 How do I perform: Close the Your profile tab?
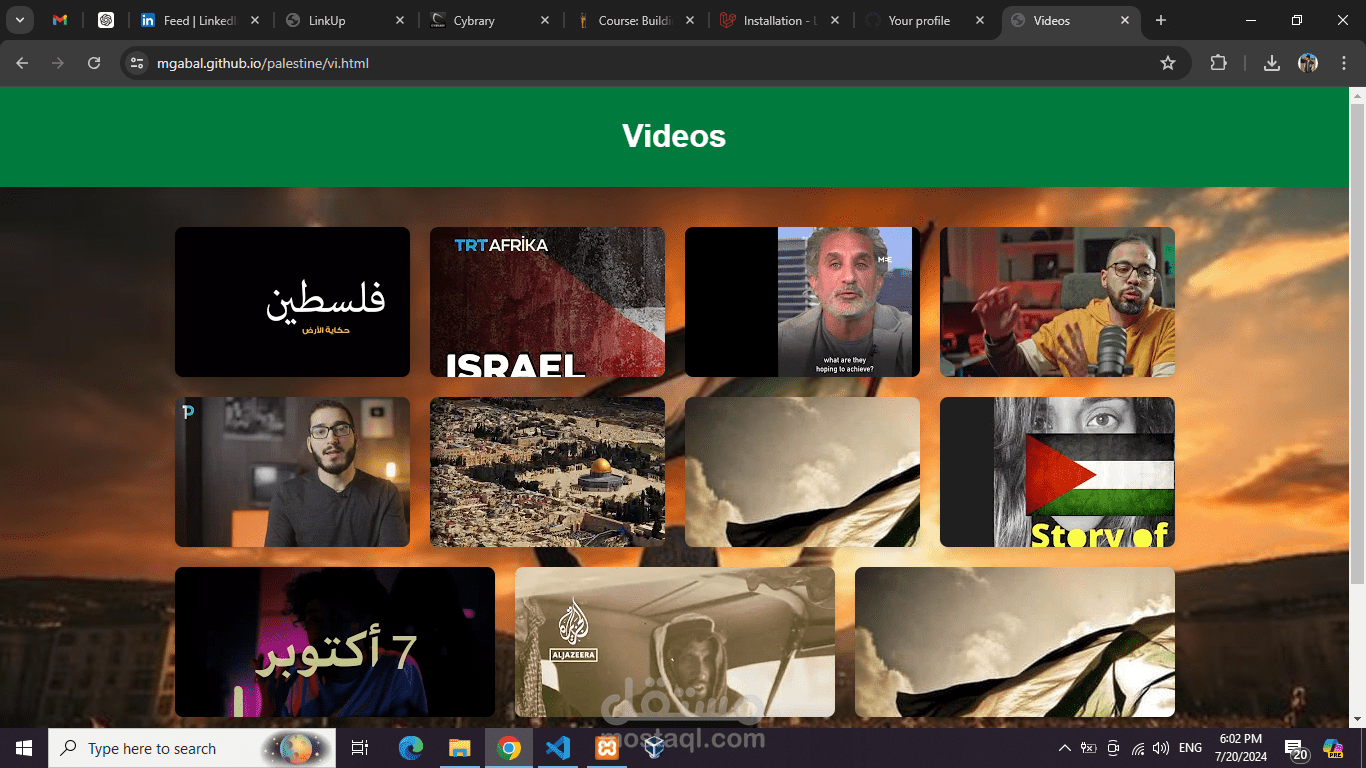pyautogui.click(x=980, y=20)
